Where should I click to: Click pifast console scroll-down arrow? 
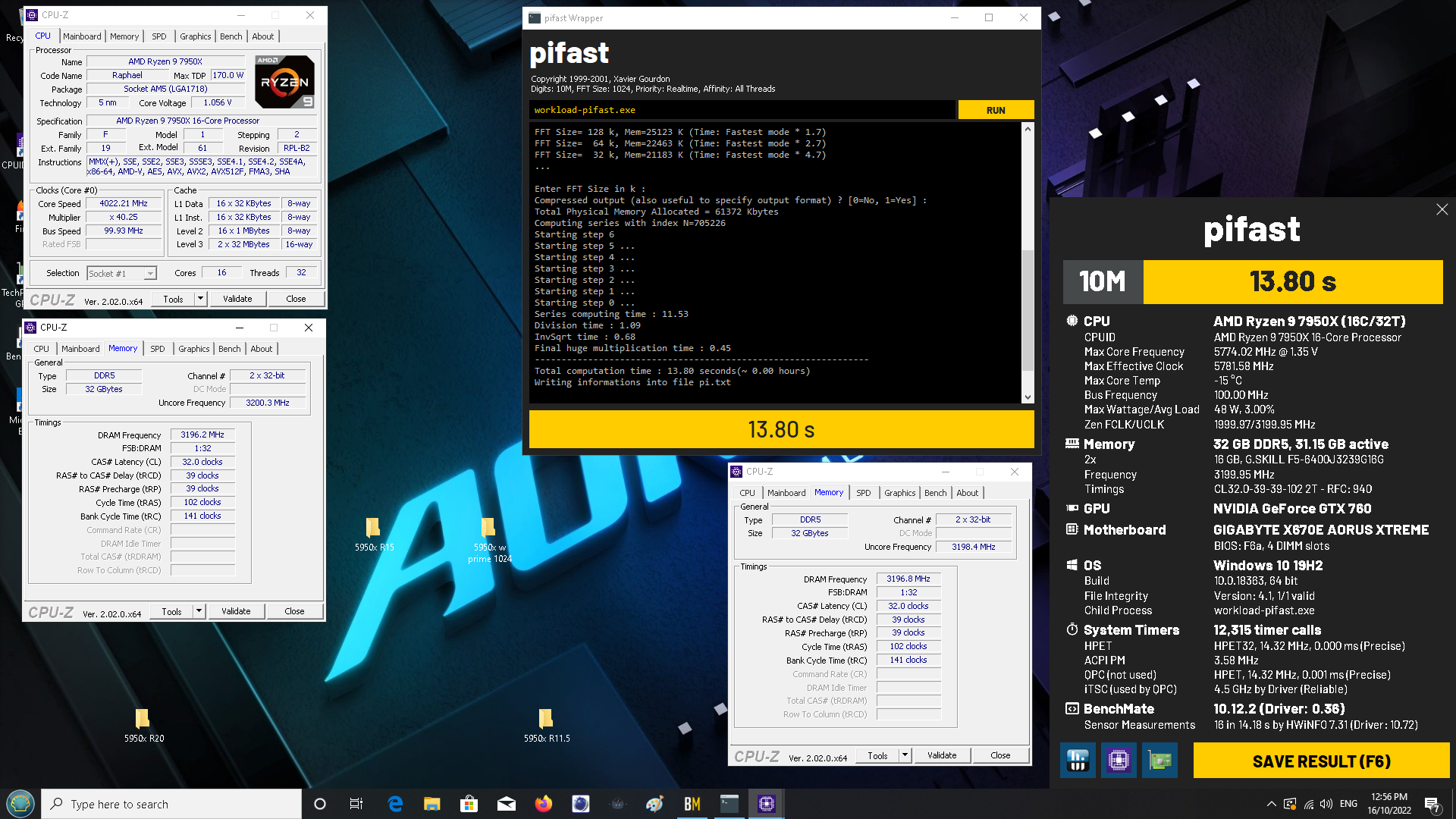click(1028, 397)
